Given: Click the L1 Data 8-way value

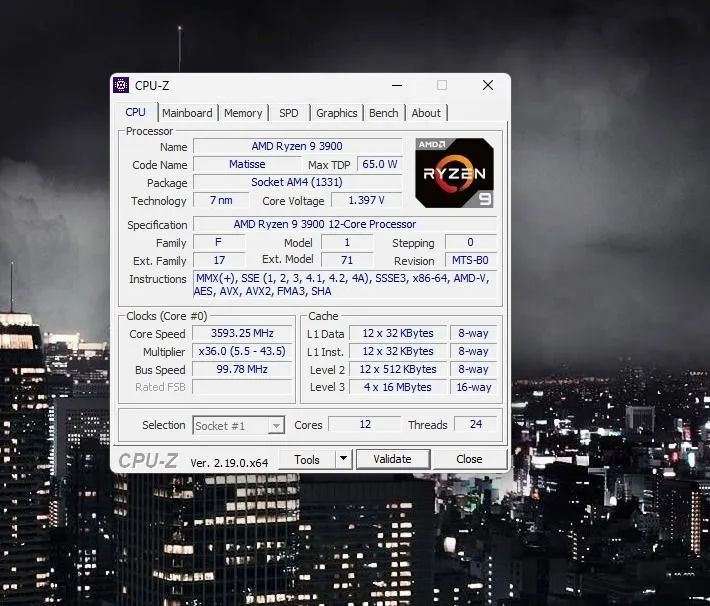Looking at the screenshot, I should point(474,333).
